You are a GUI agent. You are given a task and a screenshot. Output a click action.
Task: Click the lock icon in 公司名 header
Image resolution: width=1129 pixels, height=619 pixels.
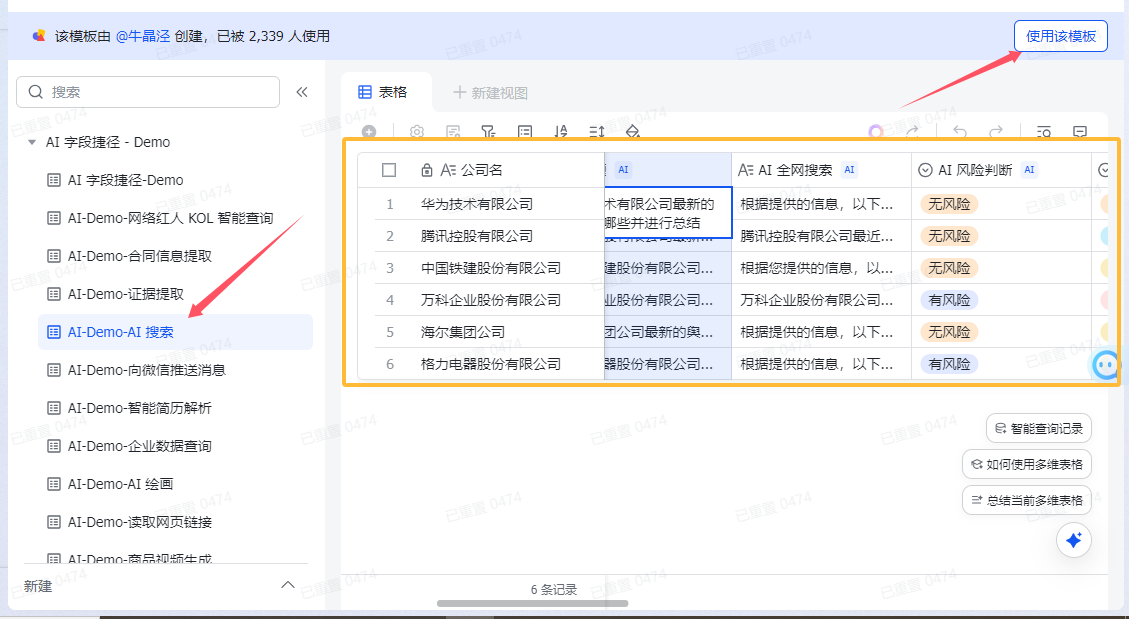(427, 170)
